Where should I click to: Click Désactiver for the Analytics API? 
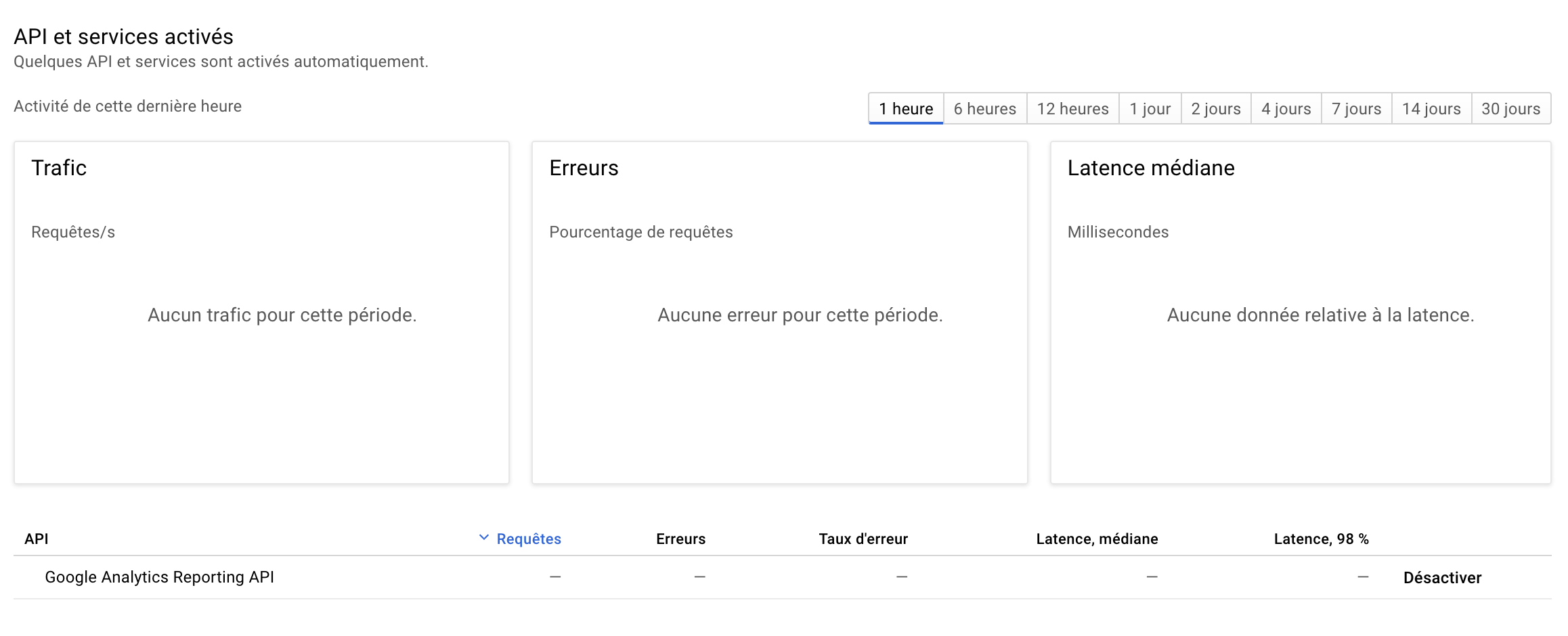point(1442,578)
